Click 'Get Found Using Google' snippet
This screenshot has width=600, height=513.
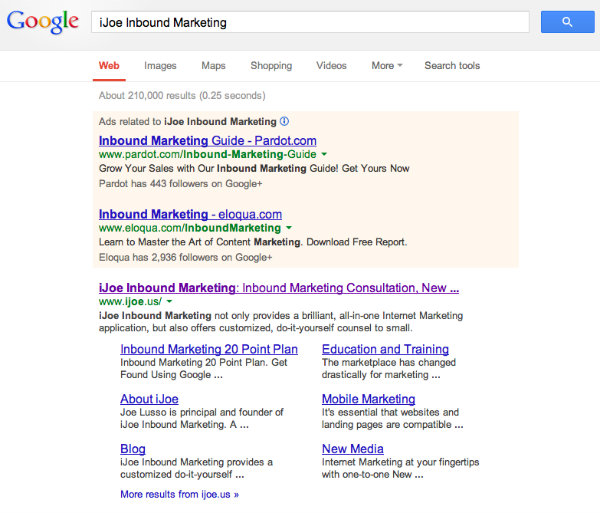(x=204, y=369)
